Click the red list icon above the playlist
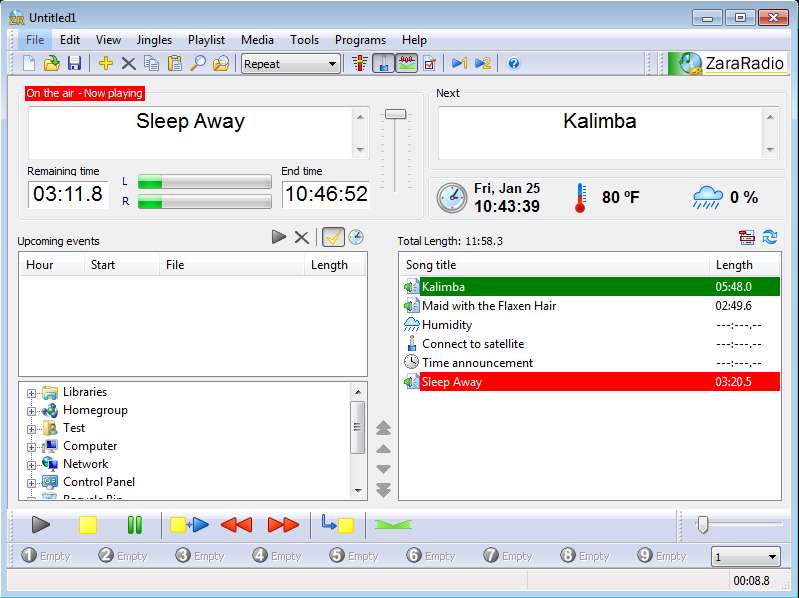This screenshot has width=799, height=598. [x=747, y=237]
